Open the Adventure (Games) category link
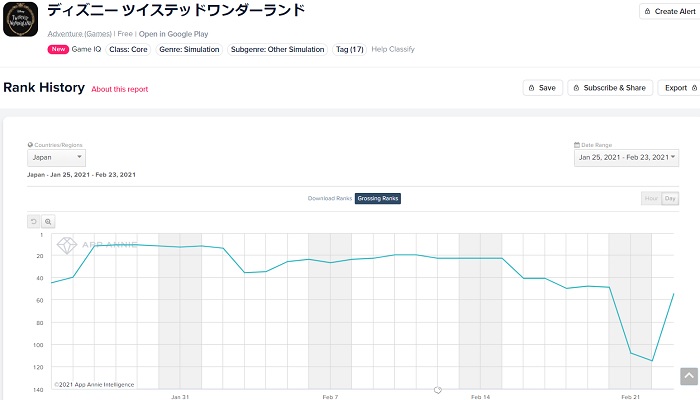Image resolution: width=700 pixels, height=400 pixels. 79,34
